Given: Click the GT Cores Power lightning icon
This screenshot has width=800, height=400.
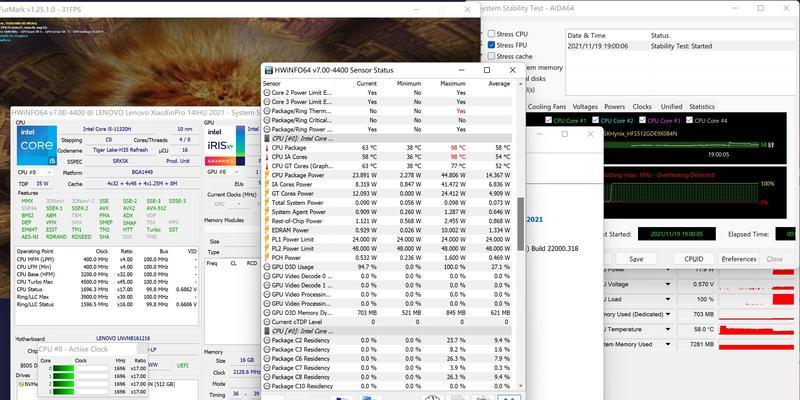Looking at the screenshot, I should click(x=267, y=194).
